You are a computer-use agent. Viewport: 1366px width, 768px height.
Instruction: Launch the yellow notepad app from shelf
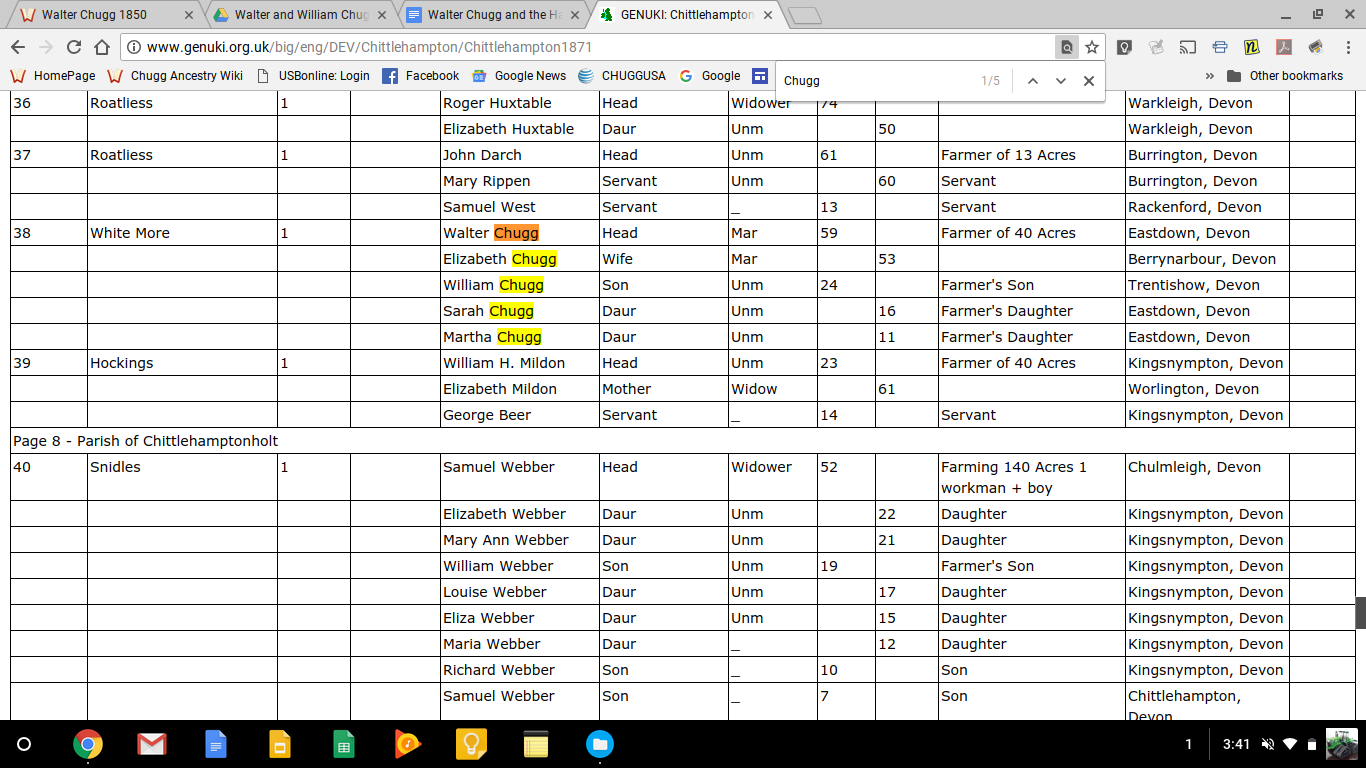[x=536, y=744]
